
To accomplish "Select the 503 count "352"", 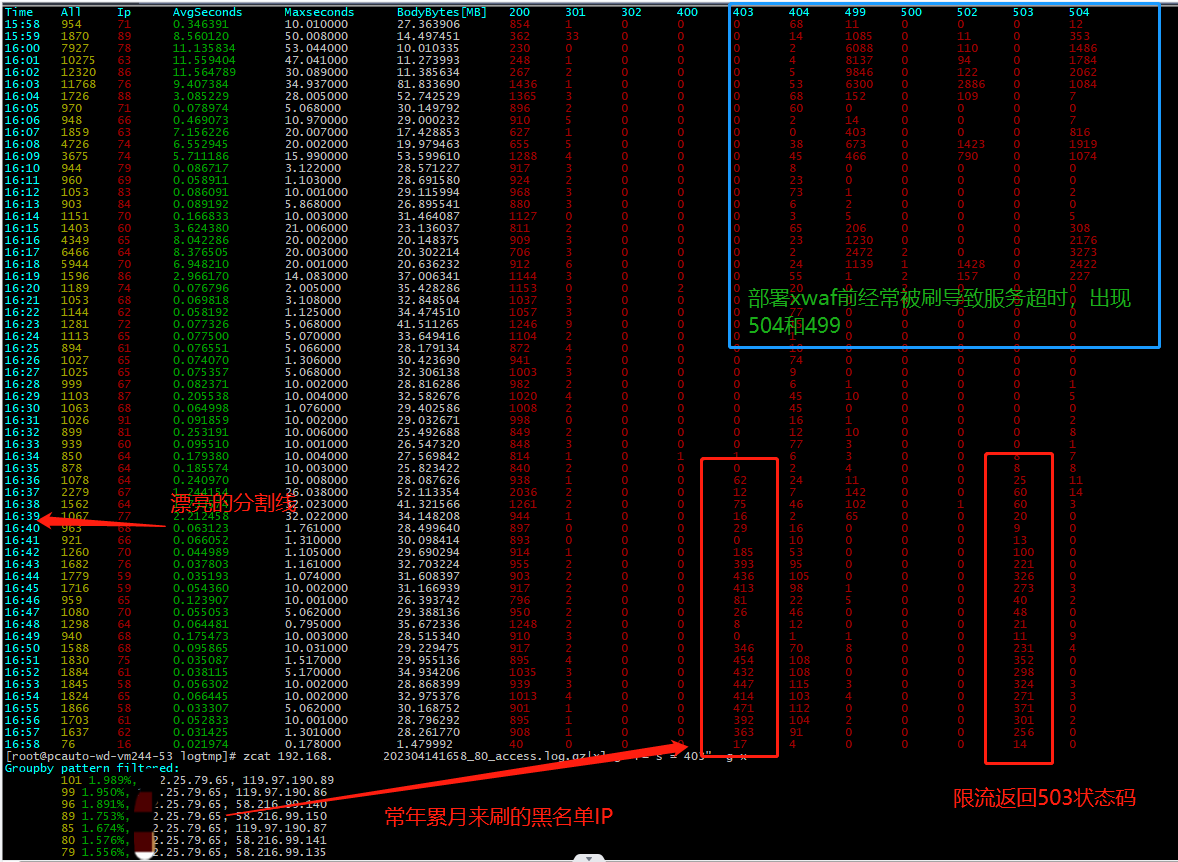I will coord(1023,660).
